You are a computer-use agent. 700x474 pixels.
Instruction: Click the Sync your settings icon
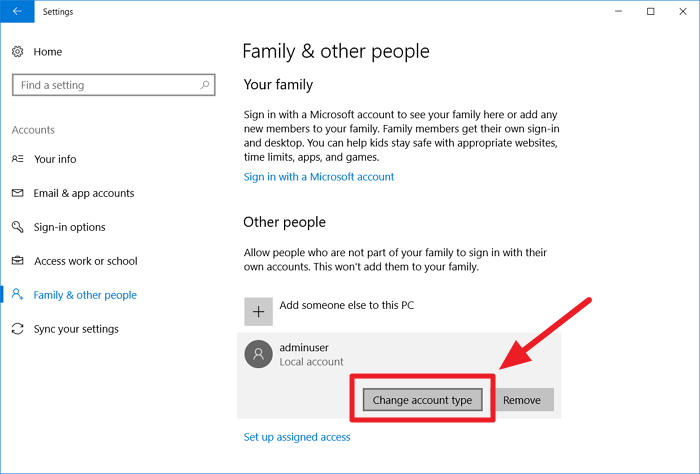(18, 329)
